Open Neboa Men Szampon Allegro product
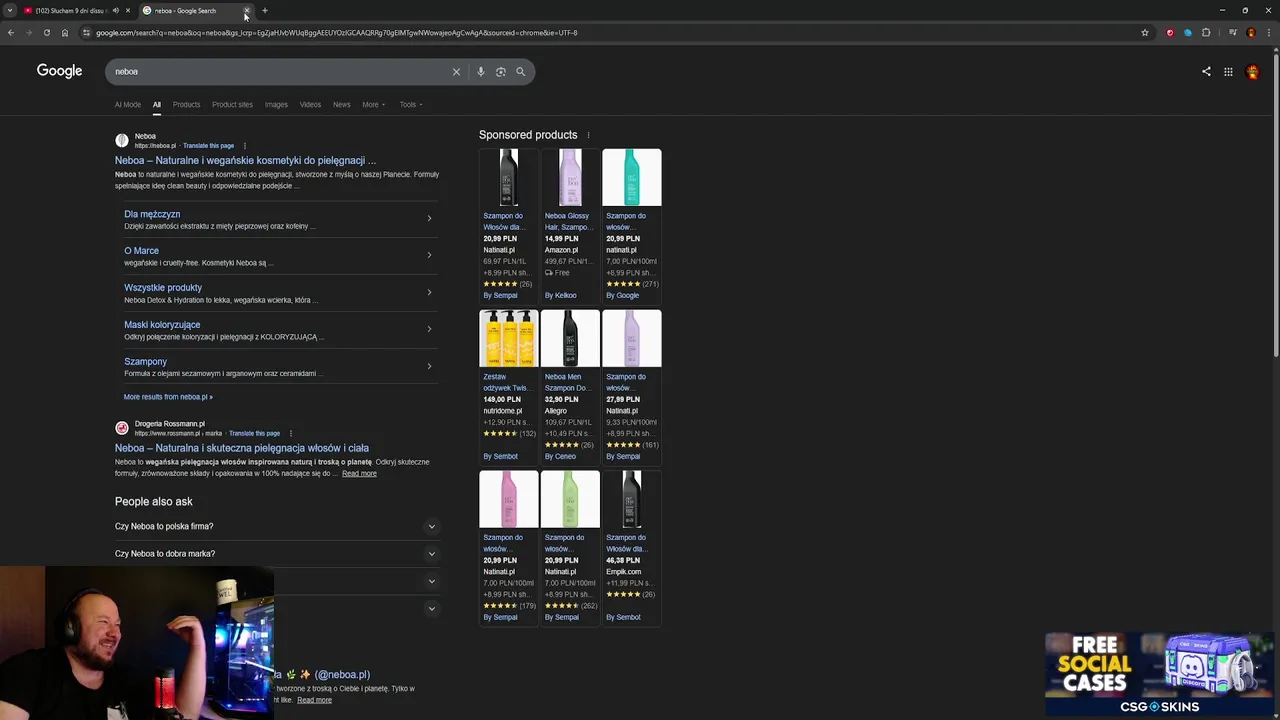 tap(570, 386)
